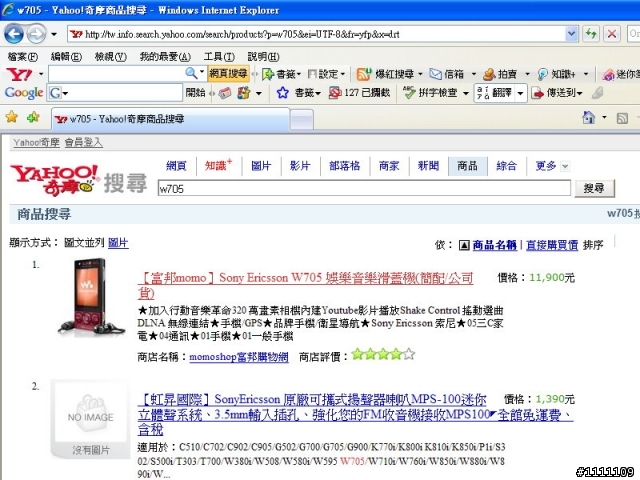Click the browser Back button
The width and height of the screenshot is (640, 480).
pos(14,34)
